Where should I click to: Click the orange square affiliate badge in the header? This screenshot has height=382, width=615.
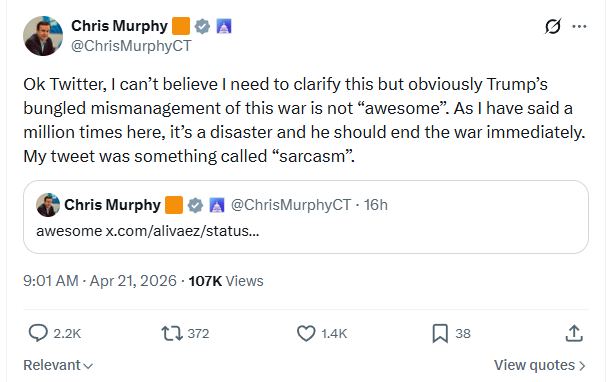click(181, 26)
